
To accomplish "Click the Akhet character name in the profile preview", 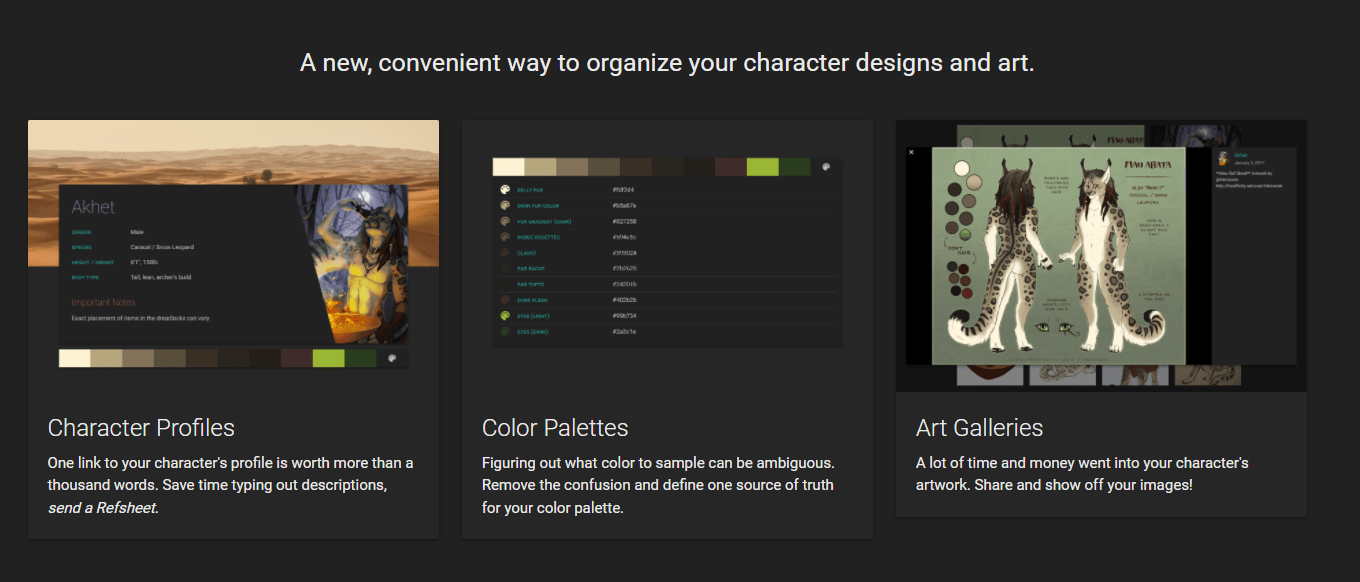I will point(93,207).
